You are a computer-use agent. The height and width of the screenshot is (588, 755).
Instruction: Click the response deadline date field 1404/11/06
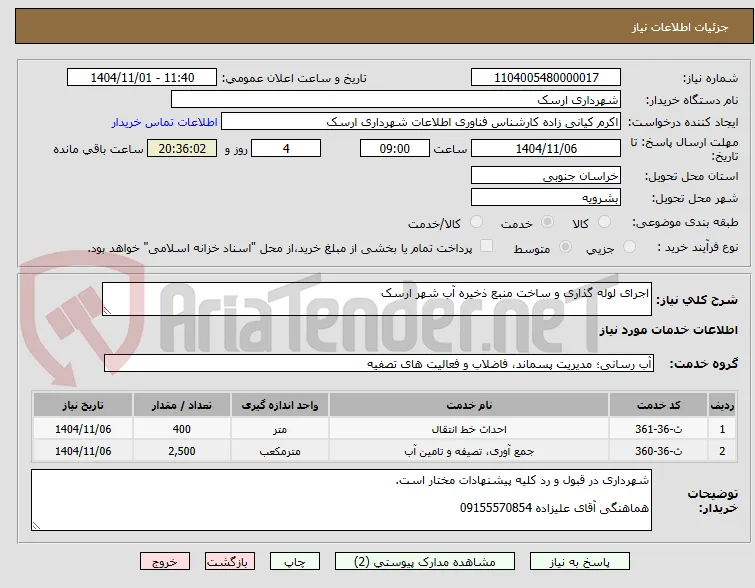point(546,148)
